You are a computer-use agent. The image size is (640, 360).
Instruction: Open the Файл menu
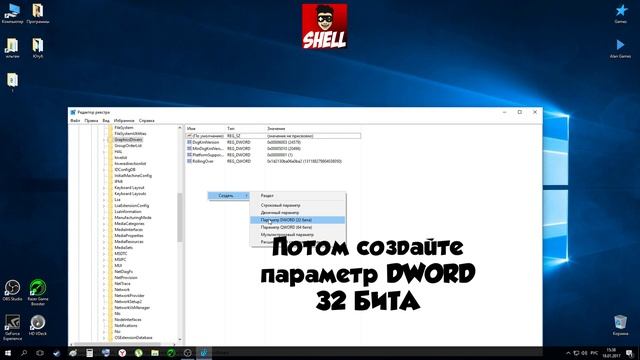pos(75,121)
